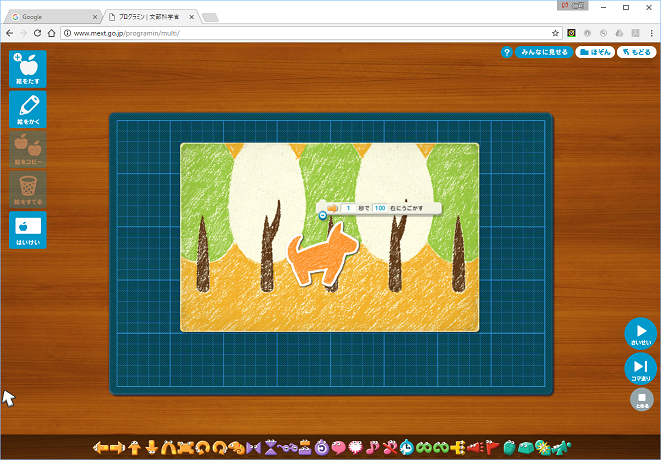661x460 pixels.
Task: Remove the move block with minus icon
Action: [x=322, y=216]
